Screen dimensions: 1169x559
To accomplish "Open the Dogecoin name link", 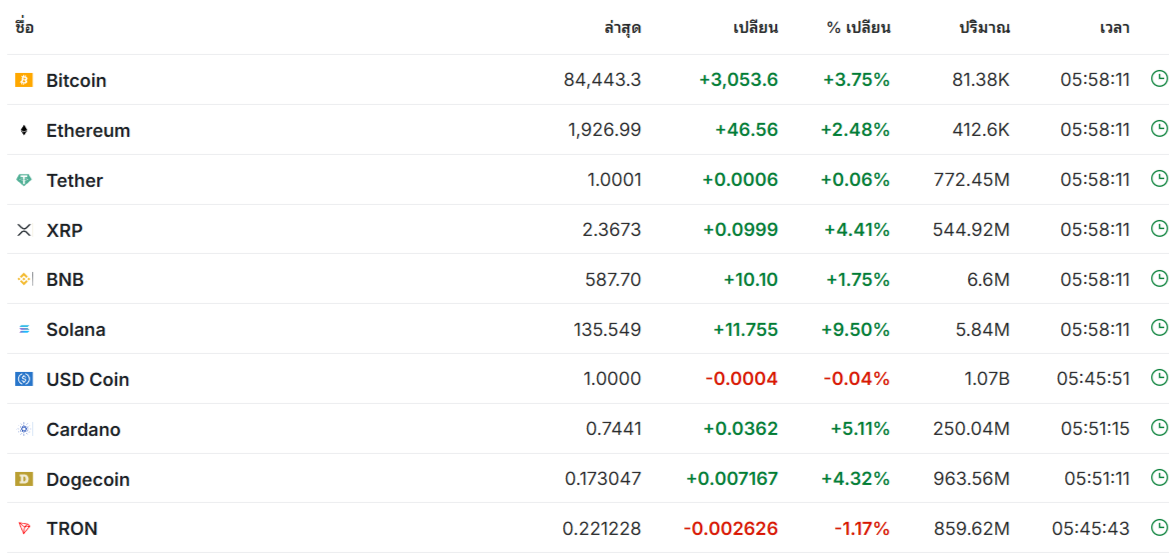I will tap(88, 479).
